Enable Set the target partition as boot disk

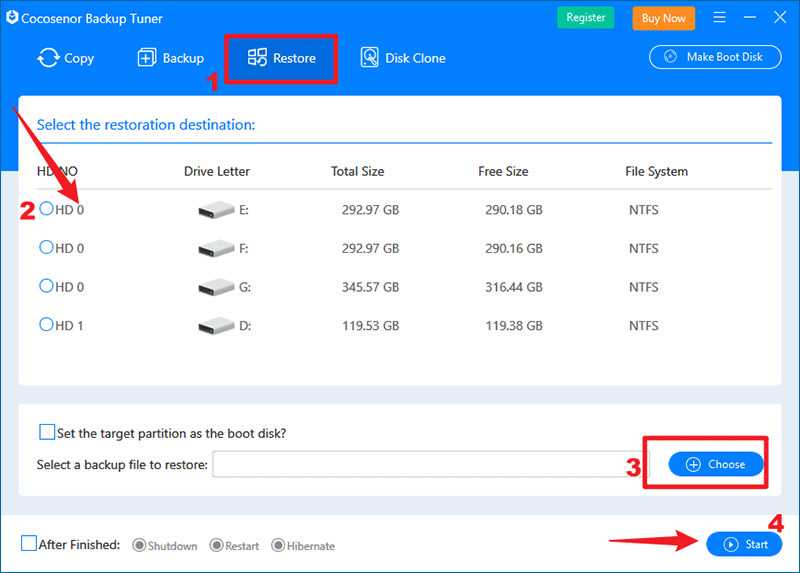tap(47, 432)
